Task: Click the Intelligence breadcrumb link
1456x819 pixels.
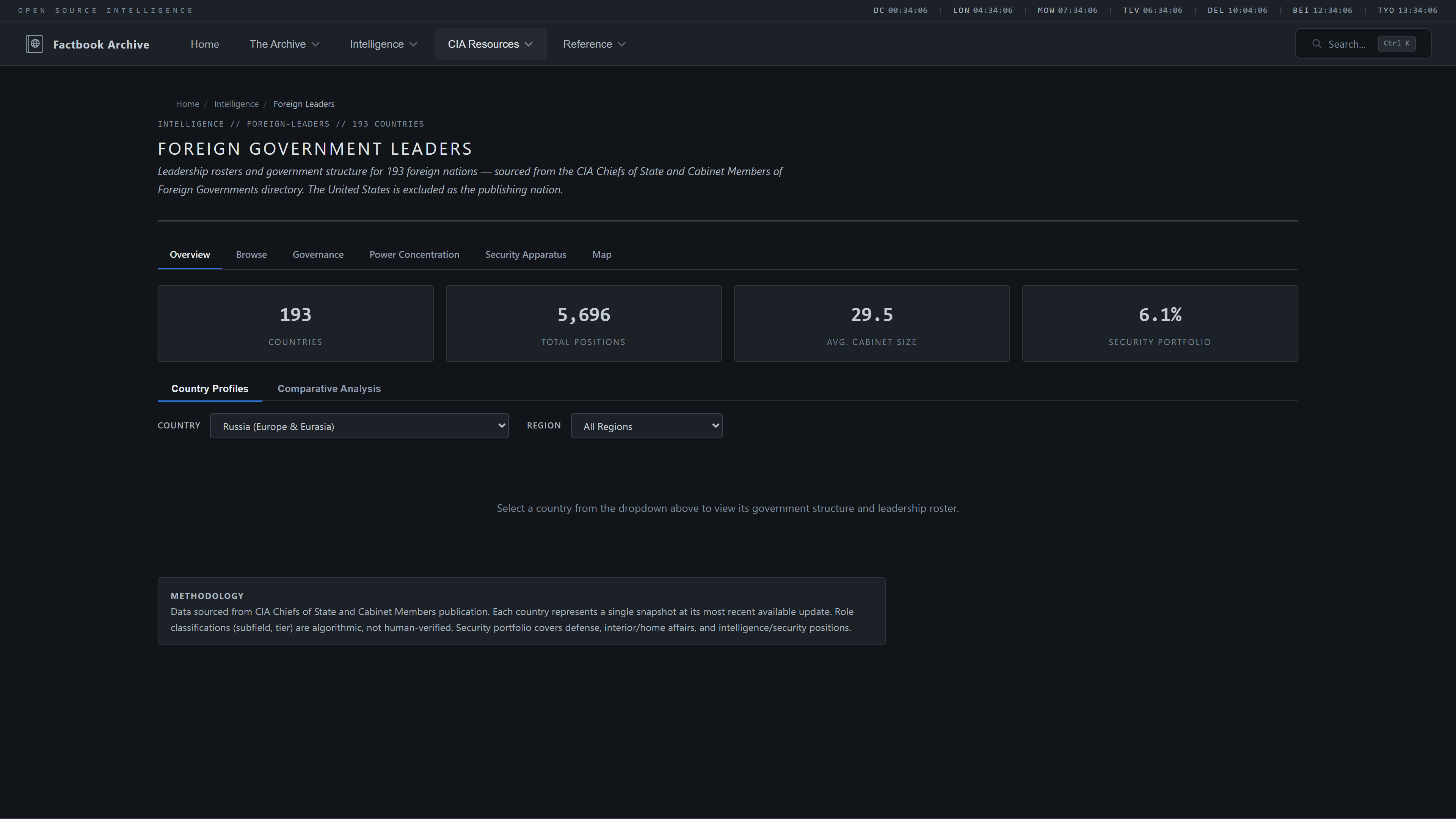Action: [x=236, y=104]
